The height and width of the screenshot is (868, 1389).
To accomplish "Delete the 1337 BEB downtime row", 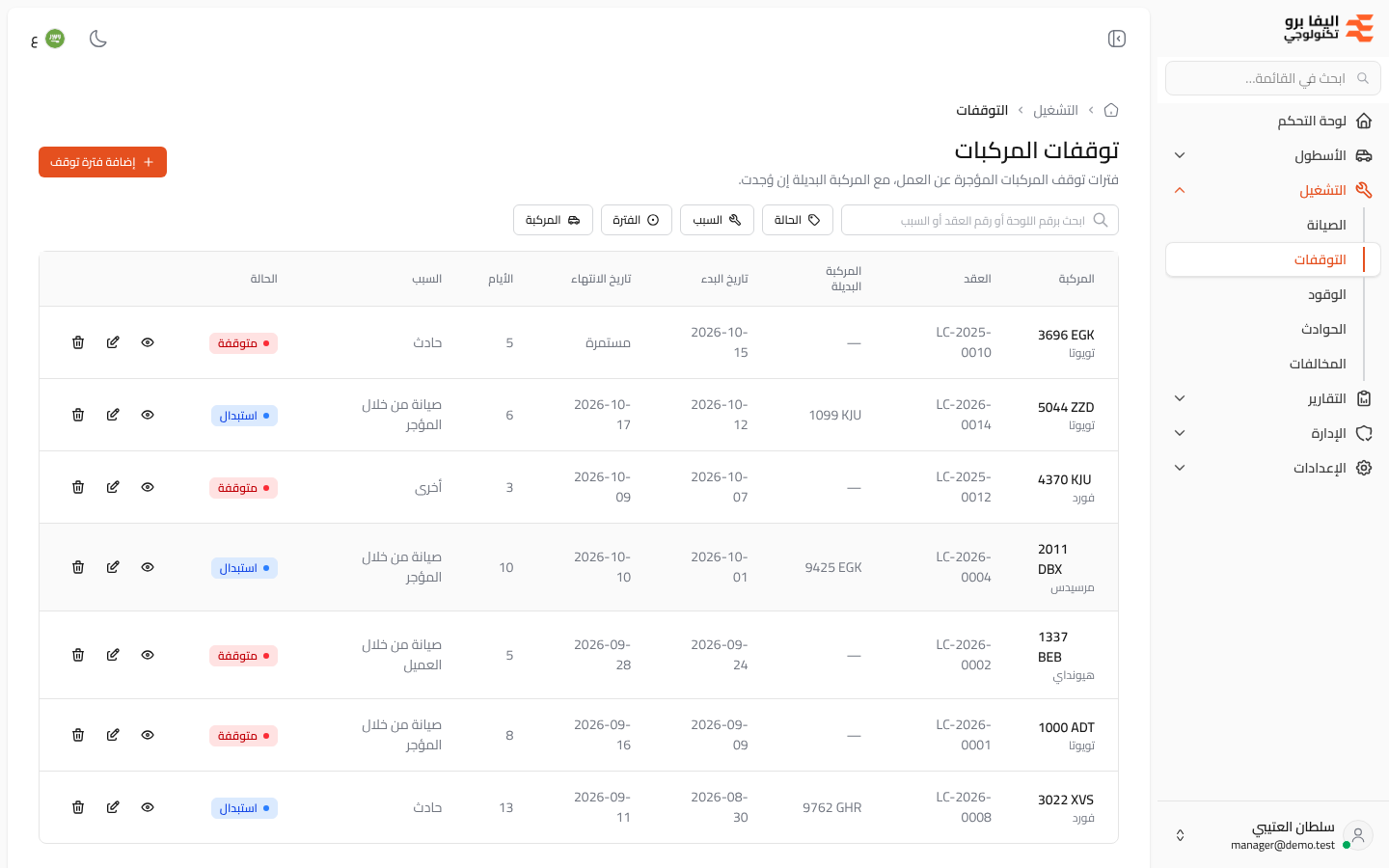I will click(78, 655).
